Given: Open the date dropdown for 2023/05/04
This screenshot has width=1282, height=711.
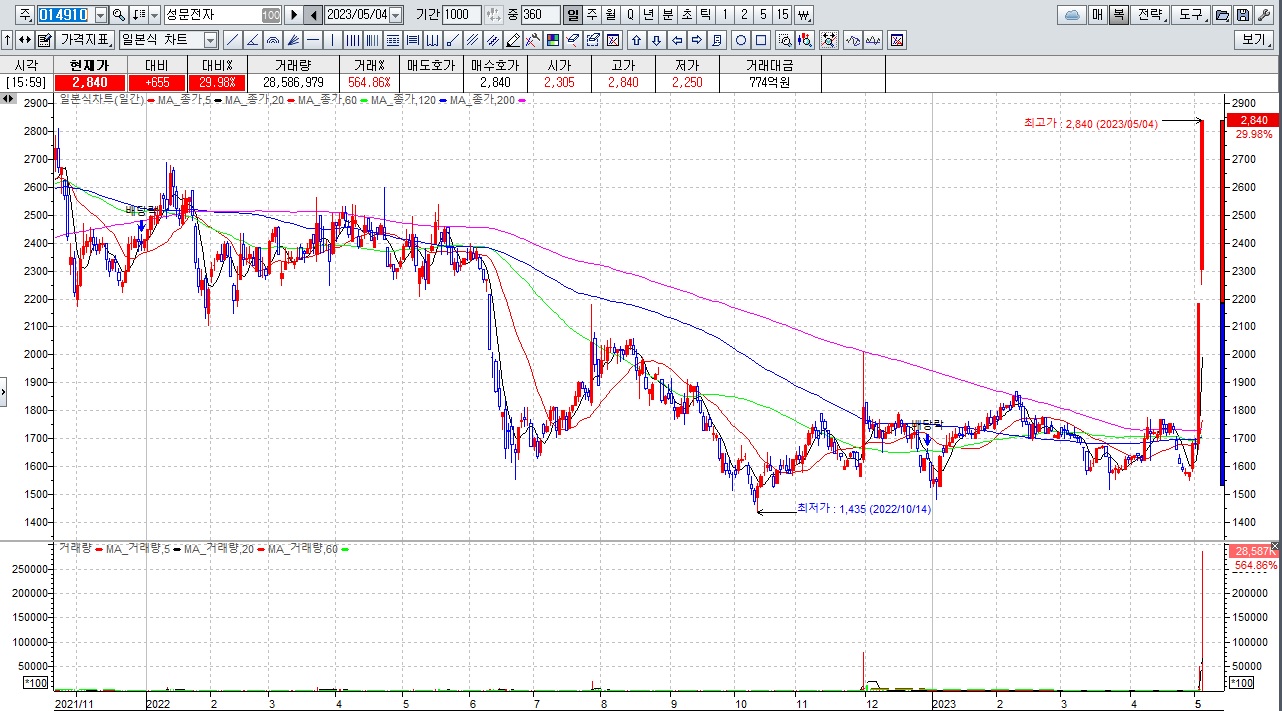Looking at the screenshot, I should pos(396,15).
